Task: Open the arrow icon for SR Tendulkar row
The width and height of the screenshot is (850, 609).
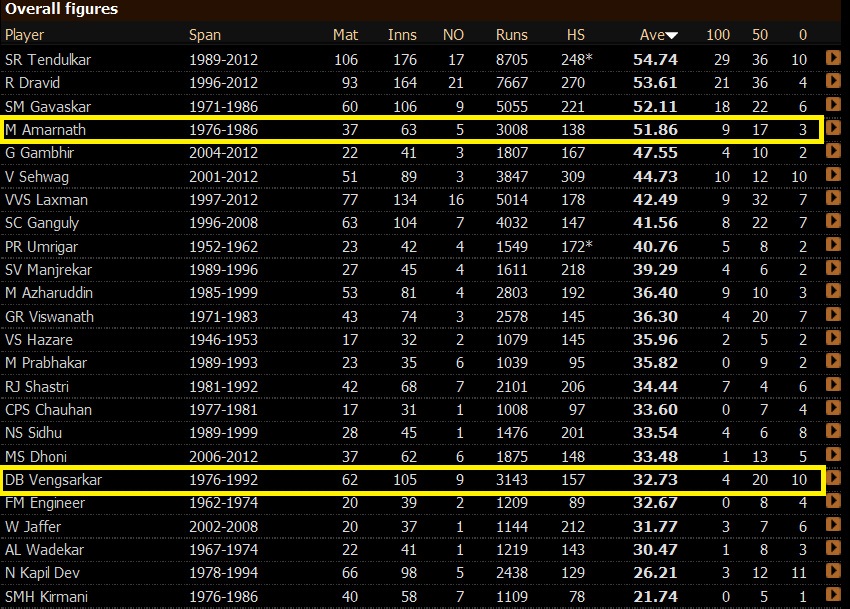Action: point(833,57)
